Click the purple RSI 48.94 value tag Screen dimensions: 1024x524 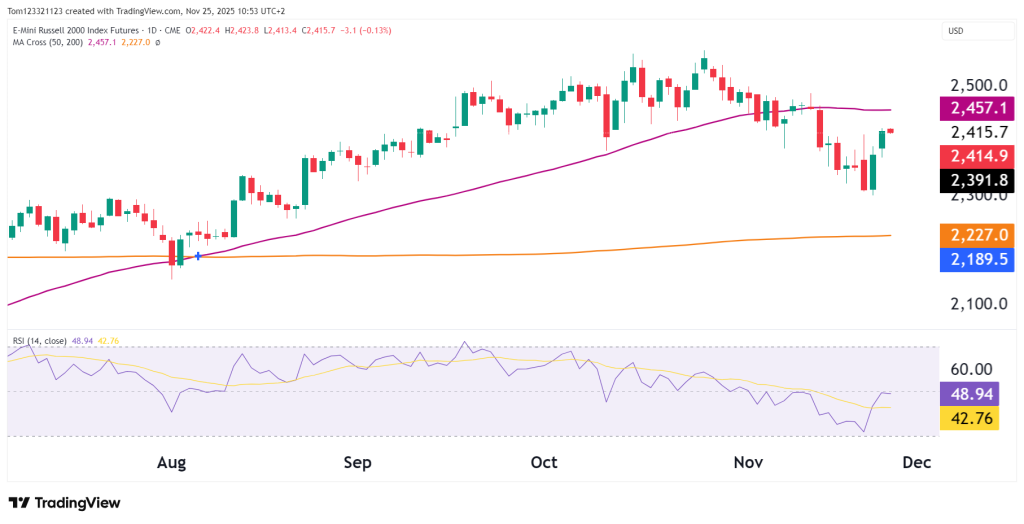(968, 393)
